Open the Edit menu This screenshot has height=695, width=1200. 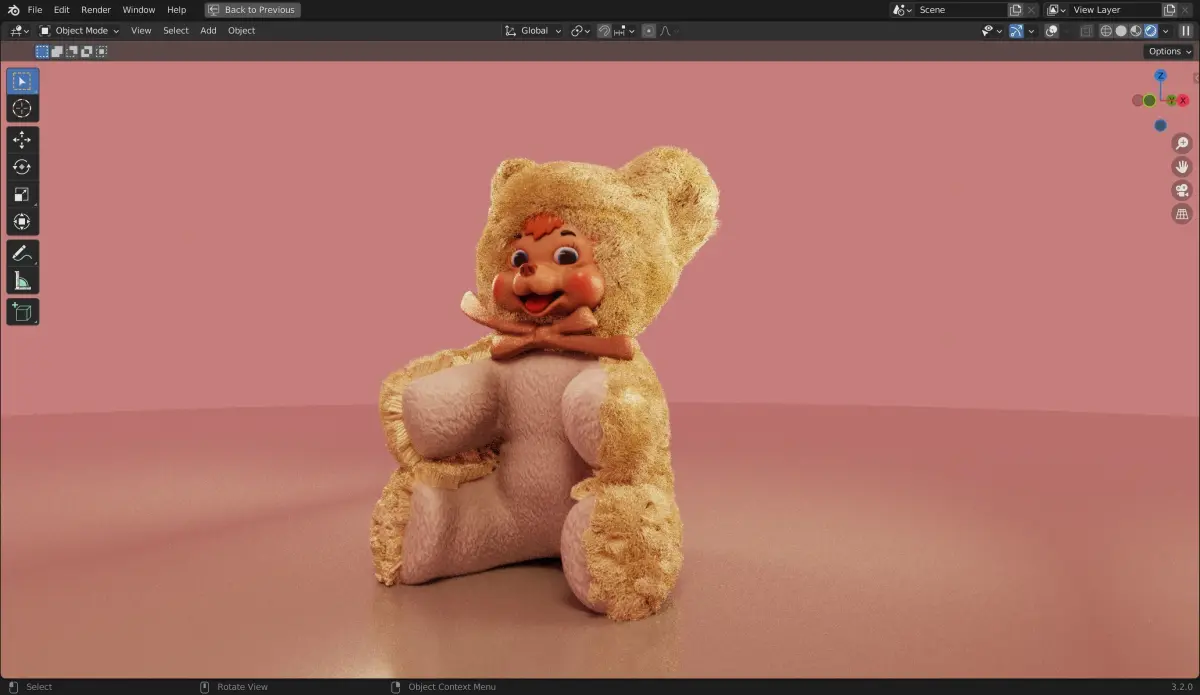[x=62, y=10]
